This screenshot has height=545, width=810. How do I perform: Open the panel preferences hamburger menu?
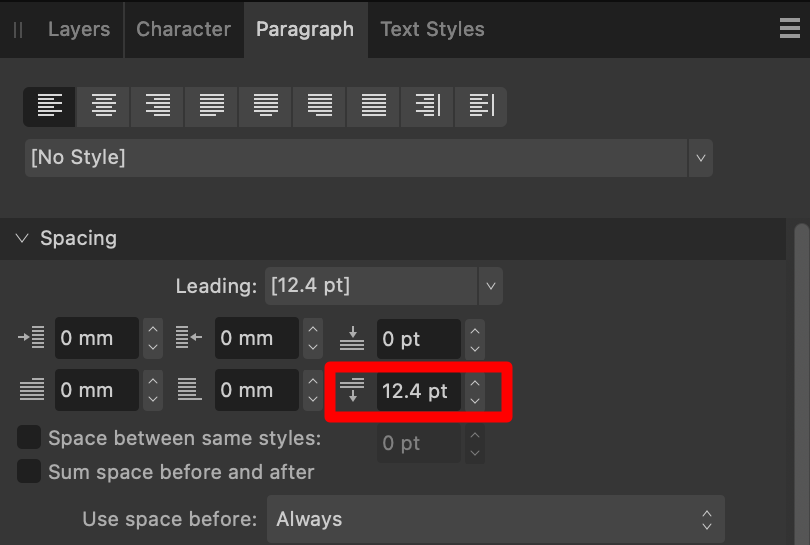[789, 28]
